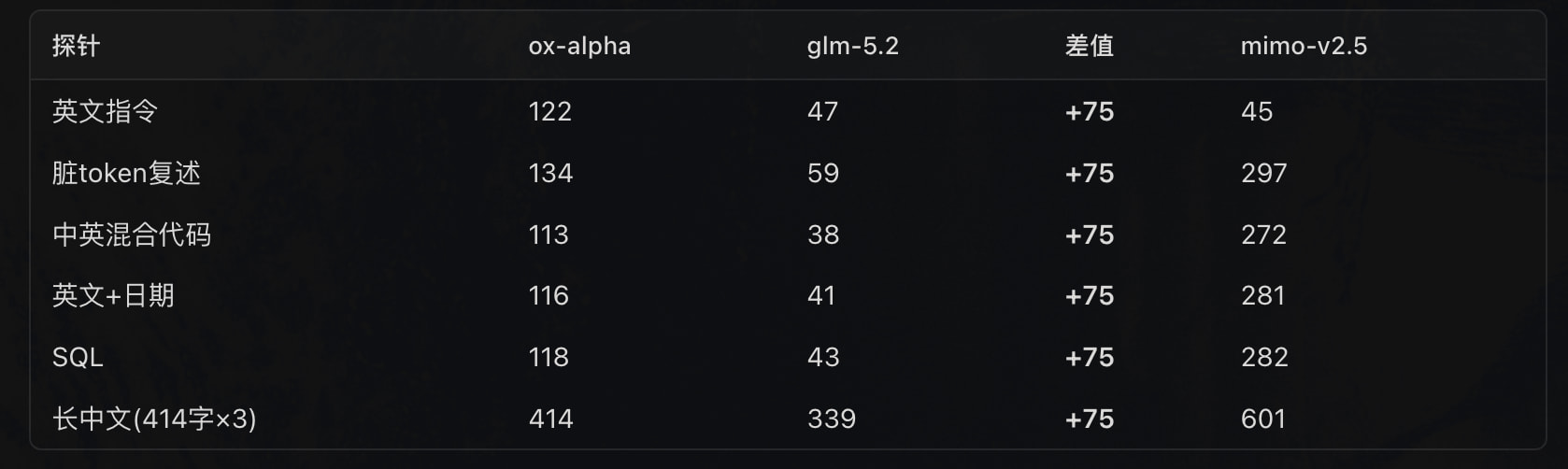The image size is (1568, 469).
Task: Click the 中英混合代码 row label
Action: tap(132, 234)
